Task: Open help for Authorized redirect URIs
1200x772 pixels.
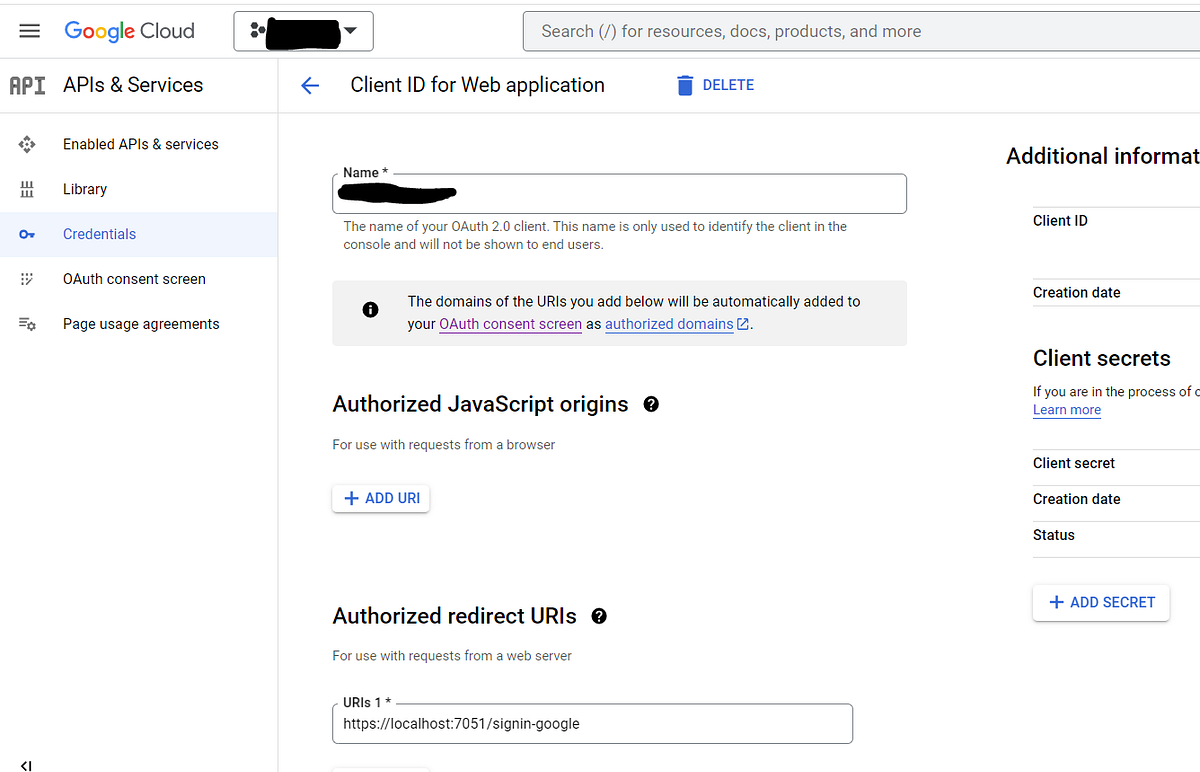Action: click(598, 616)
